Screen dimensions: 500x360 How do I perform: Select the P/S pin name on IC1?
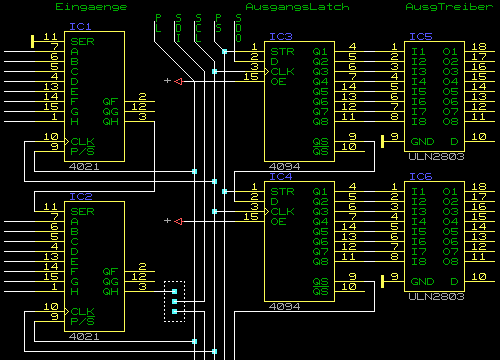point(82,152)
